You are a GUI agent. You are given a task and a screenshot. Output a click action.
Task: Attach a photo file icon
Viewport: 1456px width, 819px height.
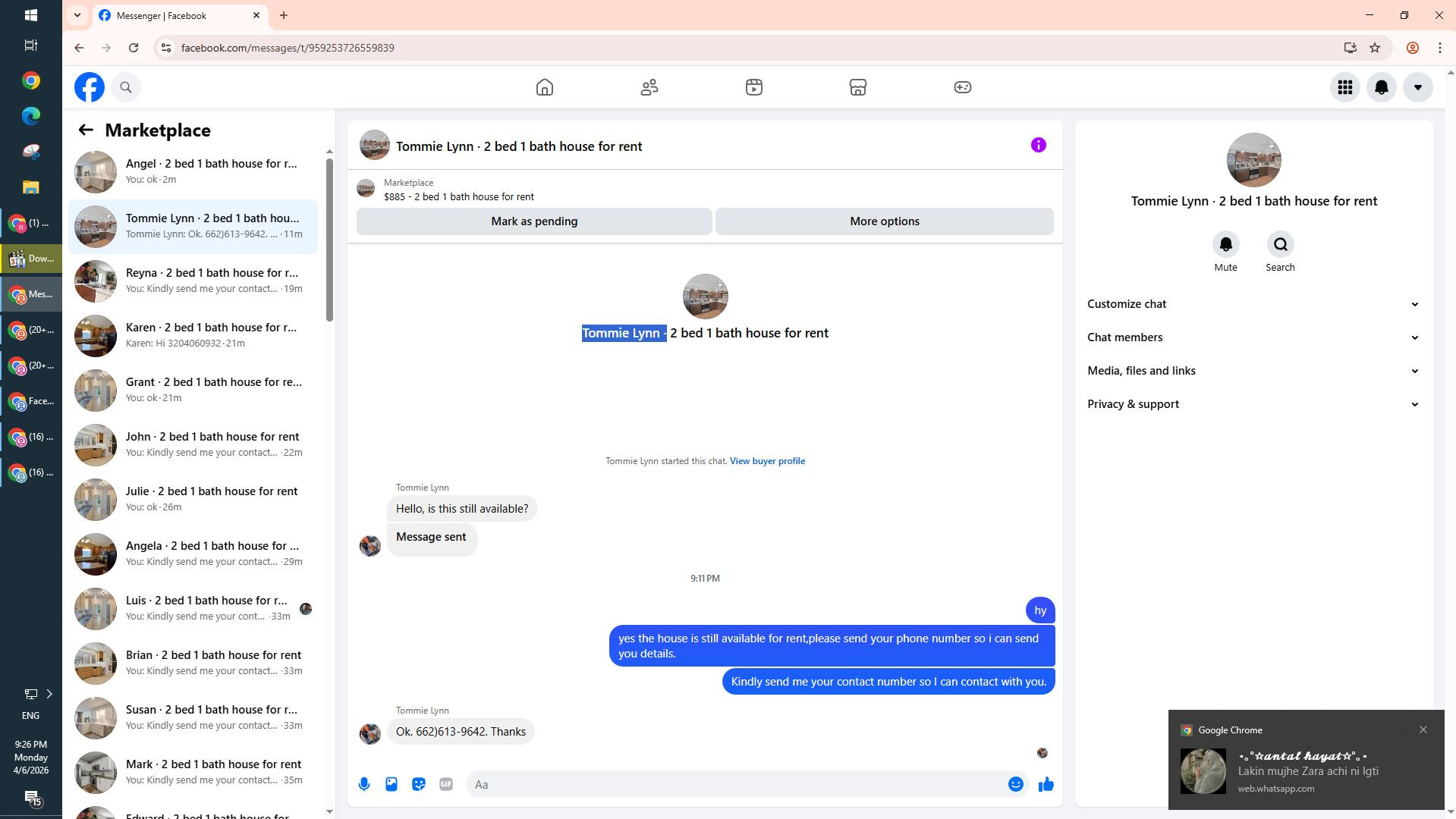point(392,785)
